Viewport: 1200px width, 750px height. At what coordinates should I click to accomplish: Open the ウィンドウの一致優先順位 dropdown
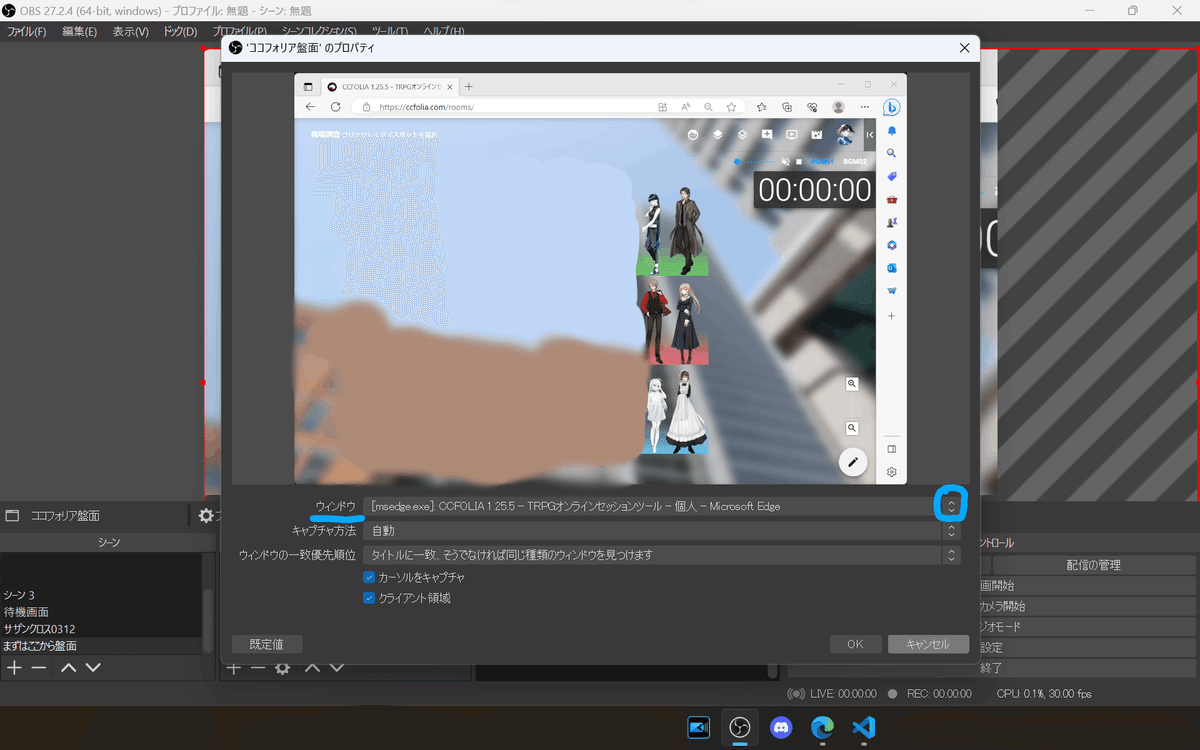[661, 555]
